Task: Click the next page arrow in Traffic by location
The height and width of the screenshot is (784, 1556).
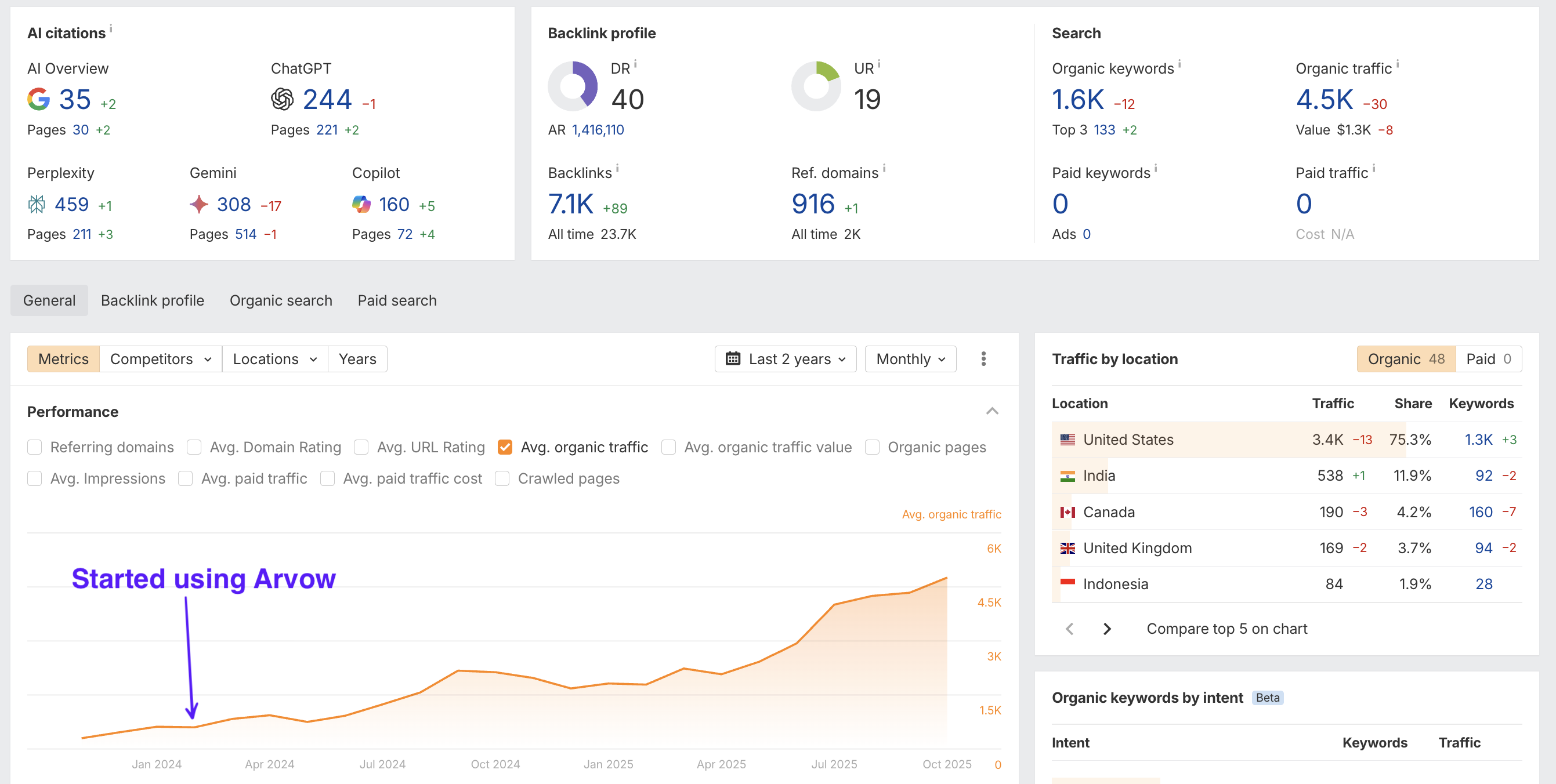Action: pyautogui.click(x=1106, y=629)
